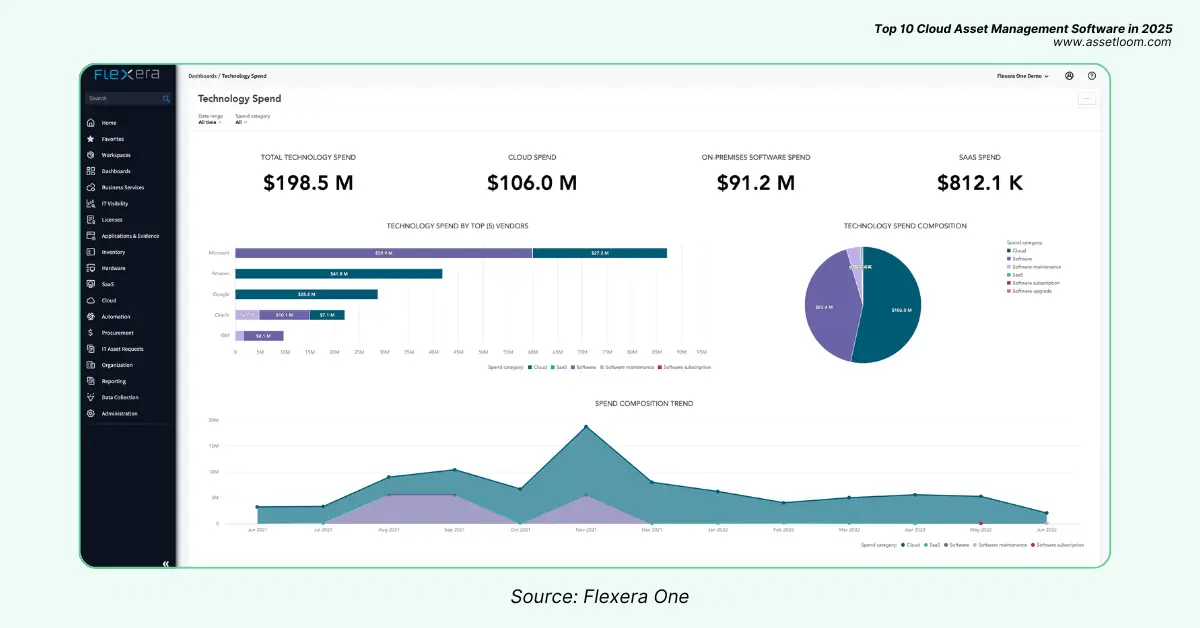Viewport: 1200px width, 628px height.
Task: Collapse the sidebar with double chevron
Action: [x=165, y=563]
